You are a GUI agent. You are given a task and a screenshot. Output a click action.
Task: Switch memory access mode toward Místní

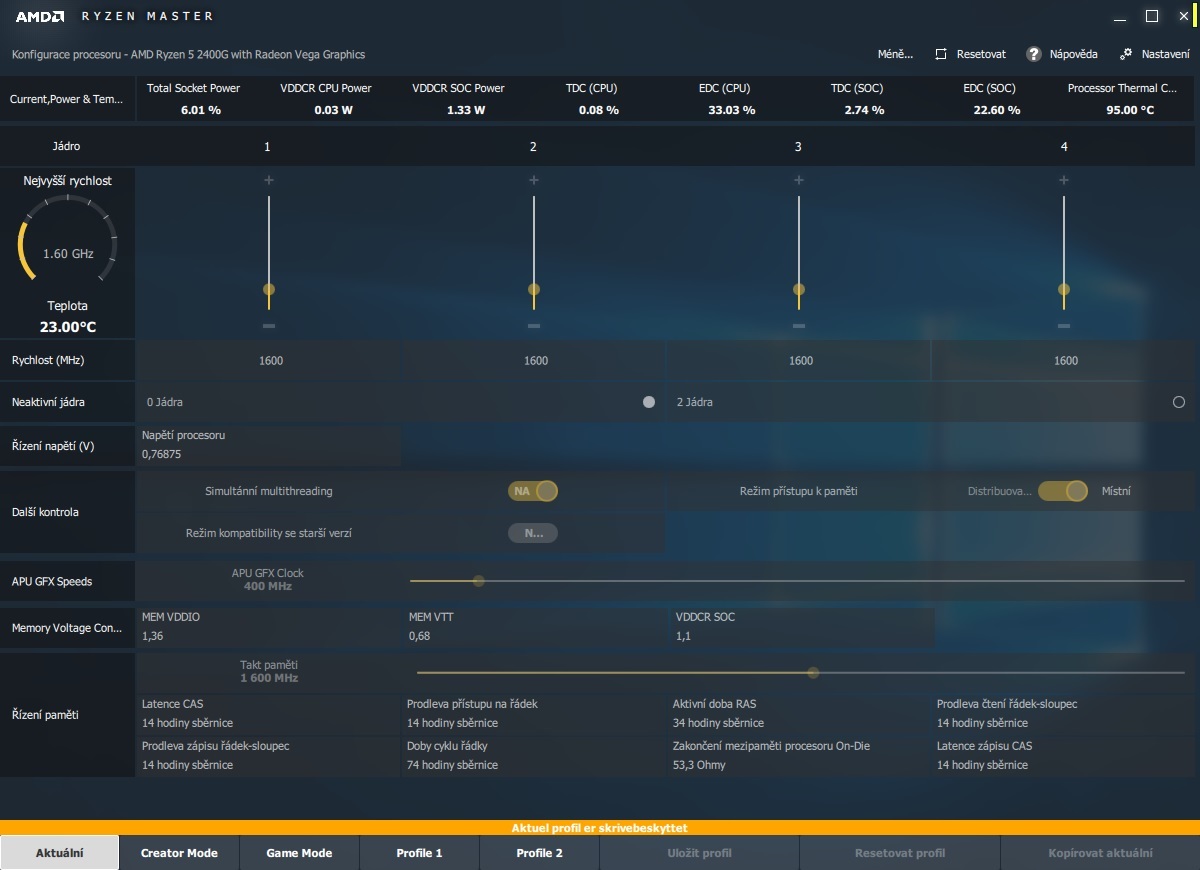click(1063, 491)
